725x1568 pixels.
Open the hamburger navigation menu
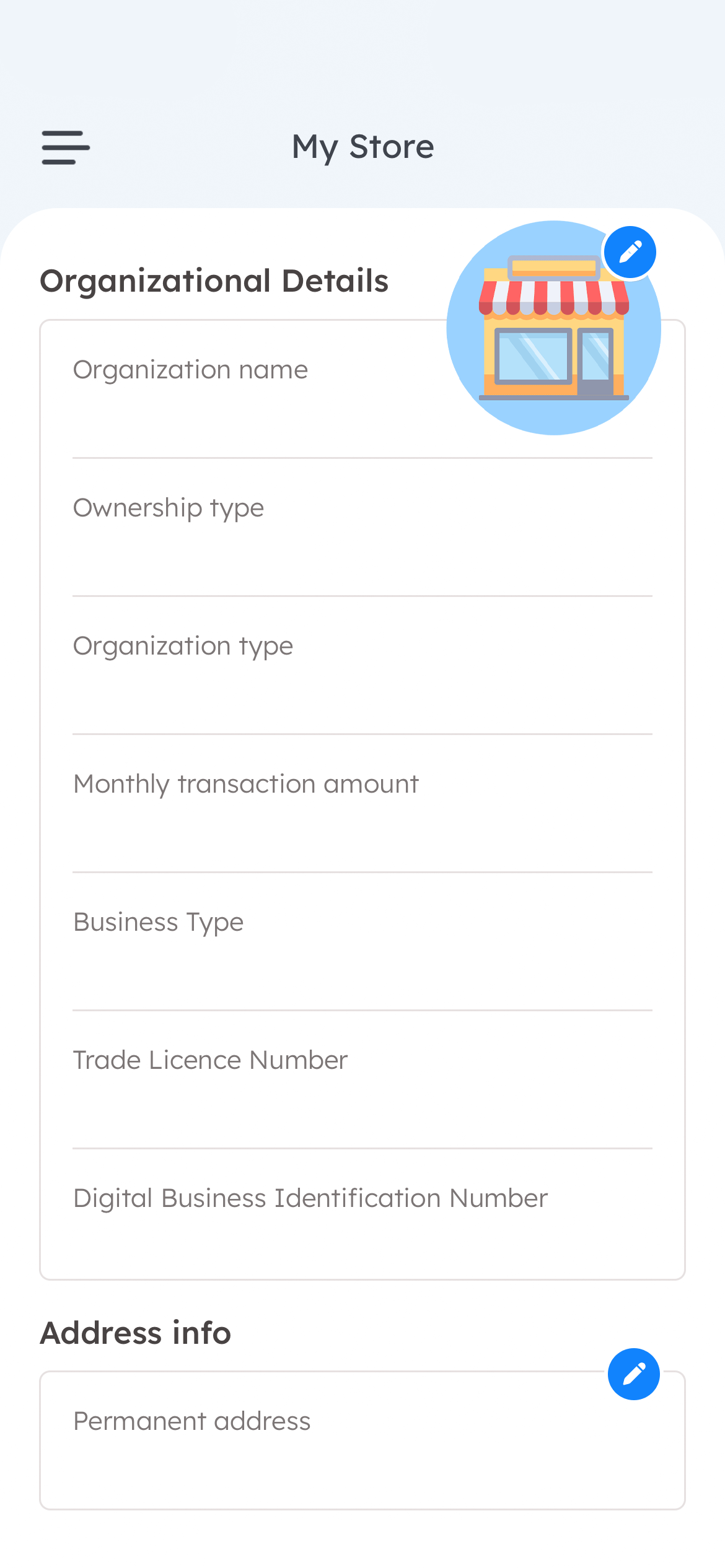point(66,147)
